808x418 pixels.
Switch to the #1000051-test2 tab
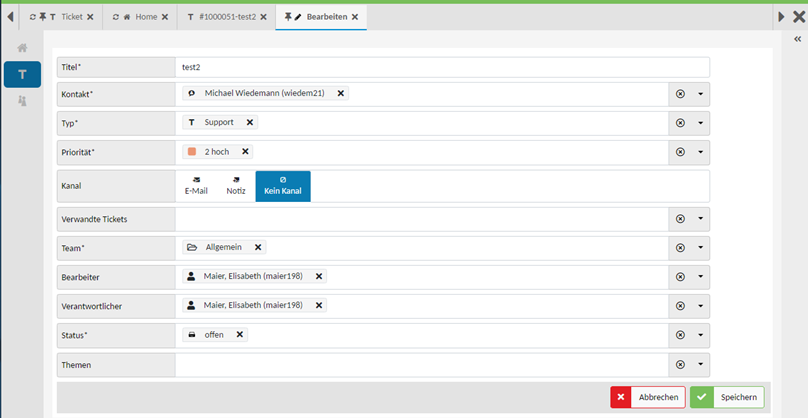pos(224,17)
